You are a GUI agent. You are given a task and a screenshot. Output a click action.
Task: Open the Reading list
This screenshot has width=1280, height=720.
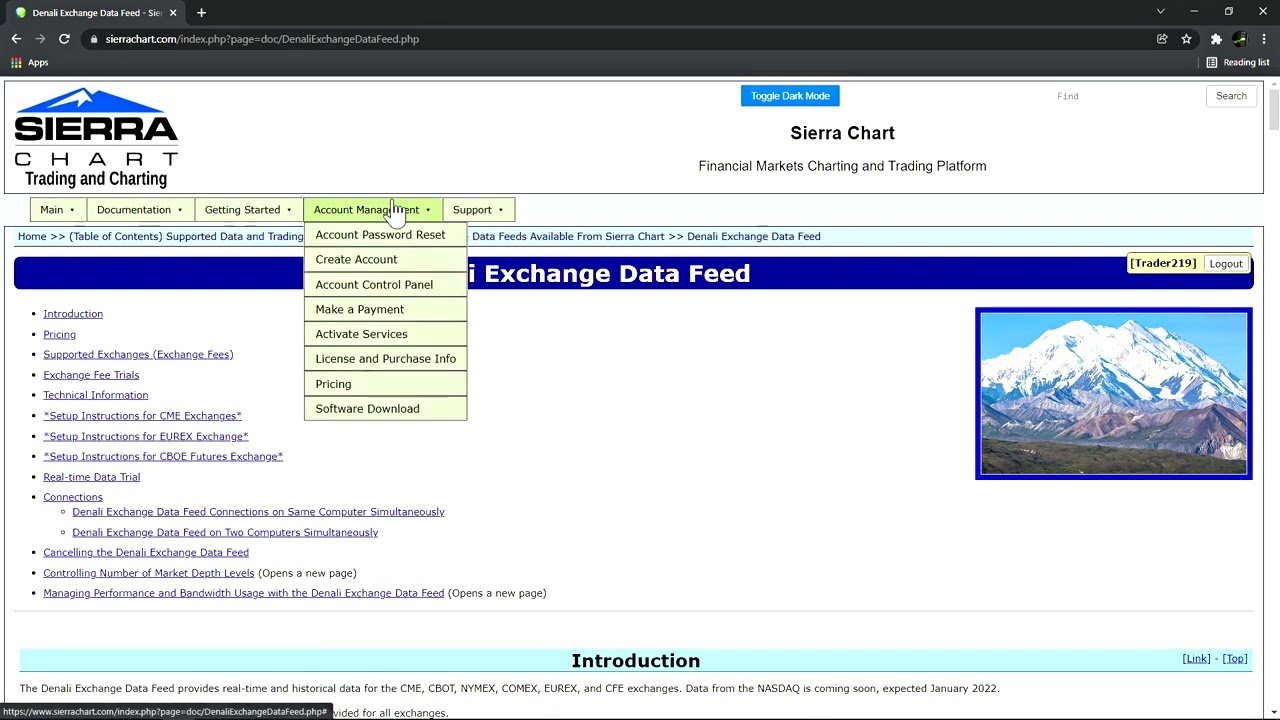tap(1237, 62)
